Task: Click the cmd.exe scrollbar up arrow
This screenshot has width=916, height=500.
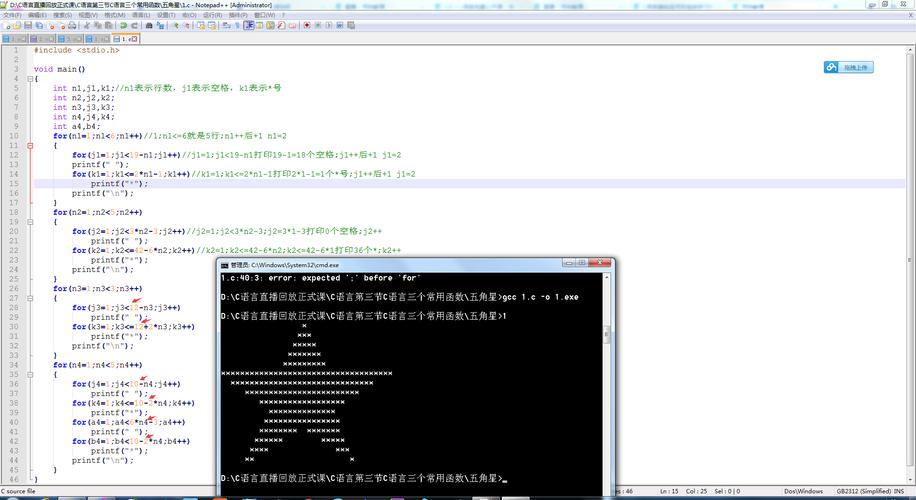Action: (607, 277)
